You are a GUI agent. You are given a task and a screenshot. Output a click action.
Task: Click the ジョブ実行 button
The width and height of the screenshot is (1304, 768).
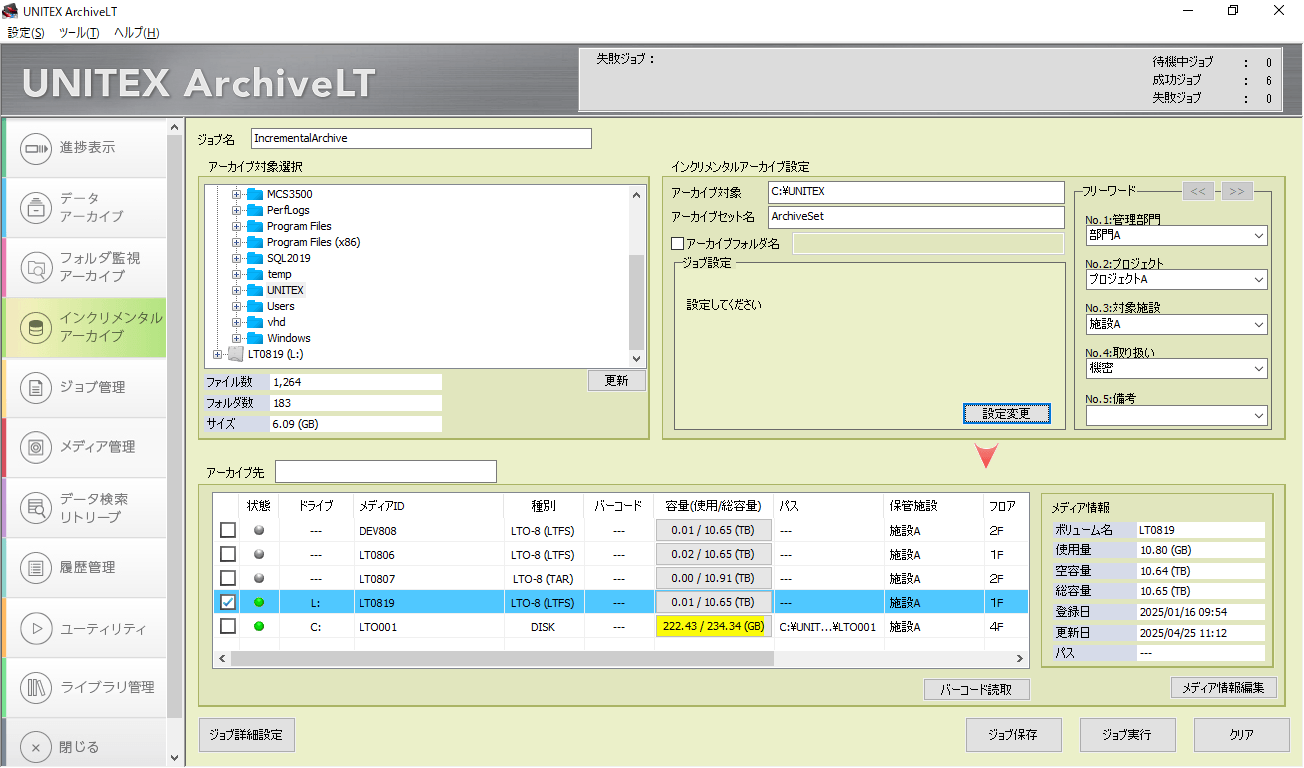[1128, 735]
